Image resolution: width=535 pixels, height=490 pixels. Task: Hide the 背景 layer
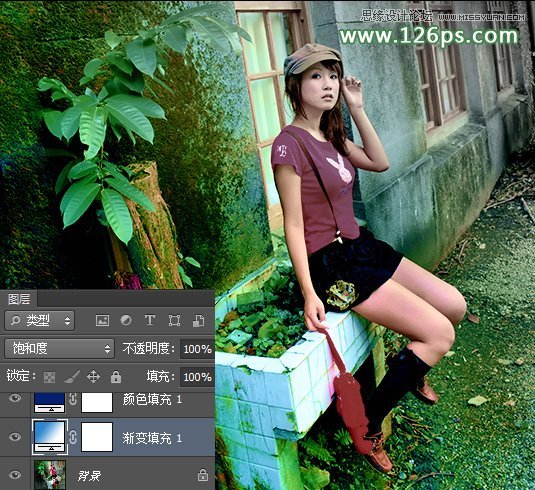pyautogui.click(x=15, y=475)
